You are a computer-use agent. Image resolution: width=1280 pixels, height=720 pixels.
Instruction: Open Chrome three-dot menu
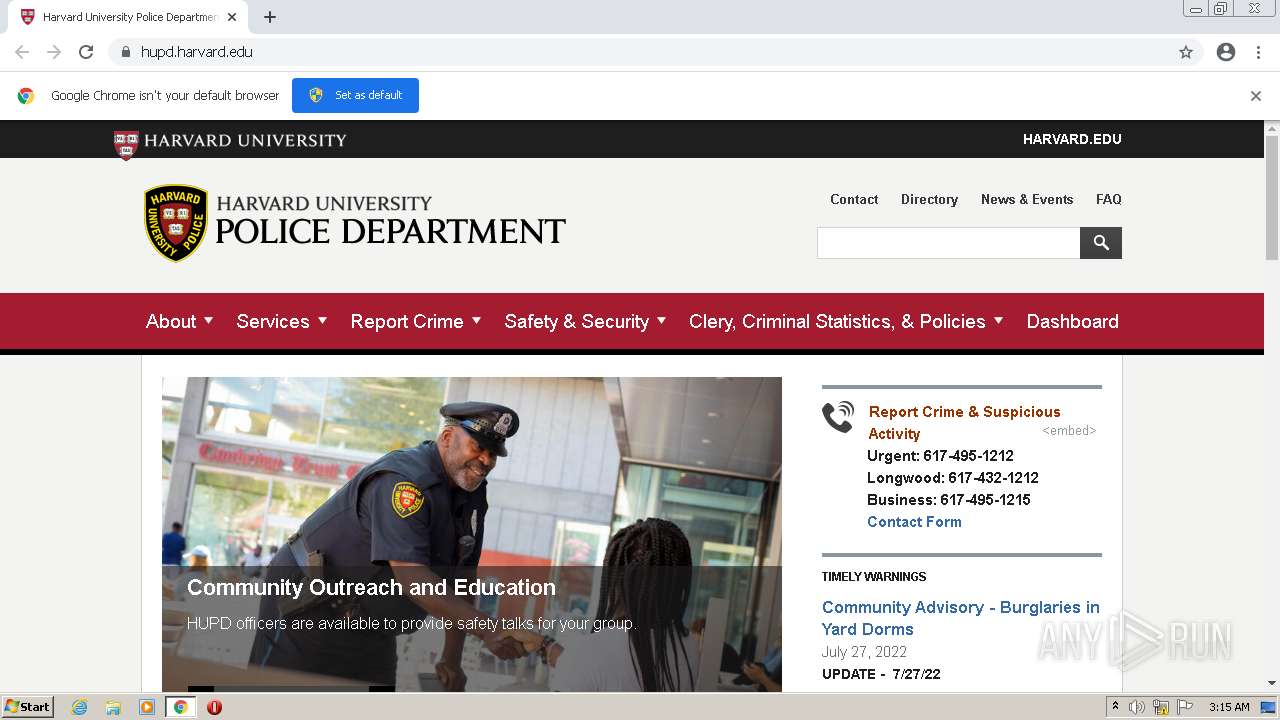(1258, 52)
